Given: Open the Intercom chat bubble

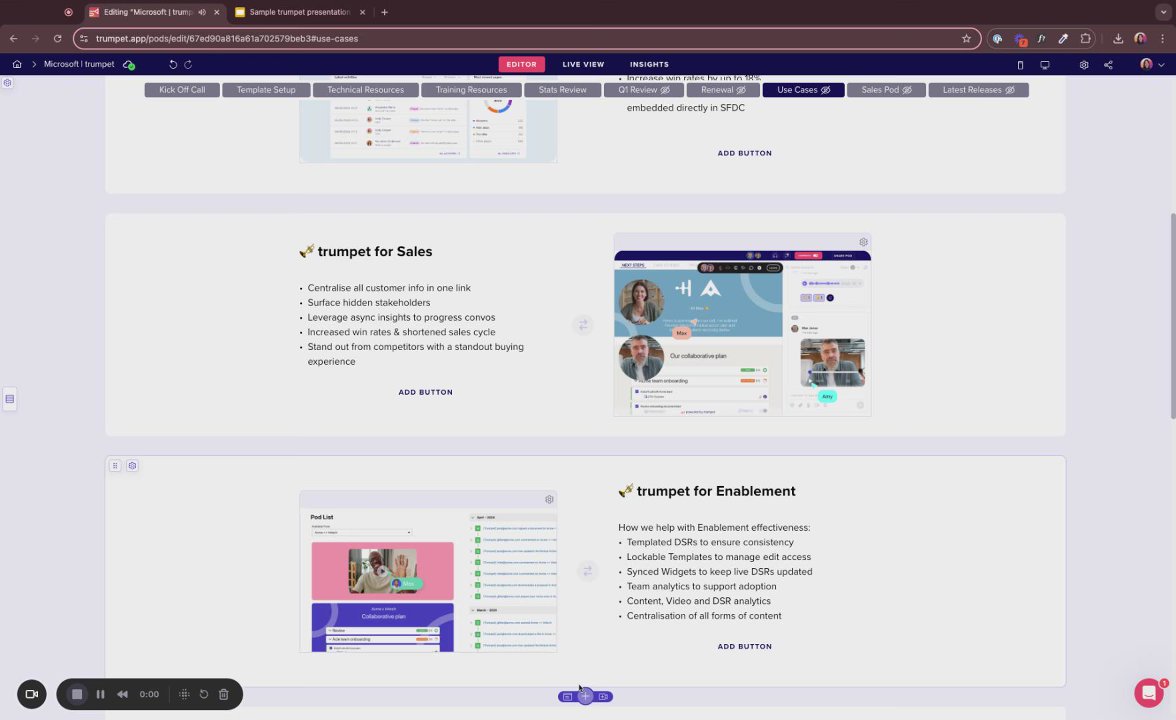Looking at the screenshot, I should [1148, 693].
